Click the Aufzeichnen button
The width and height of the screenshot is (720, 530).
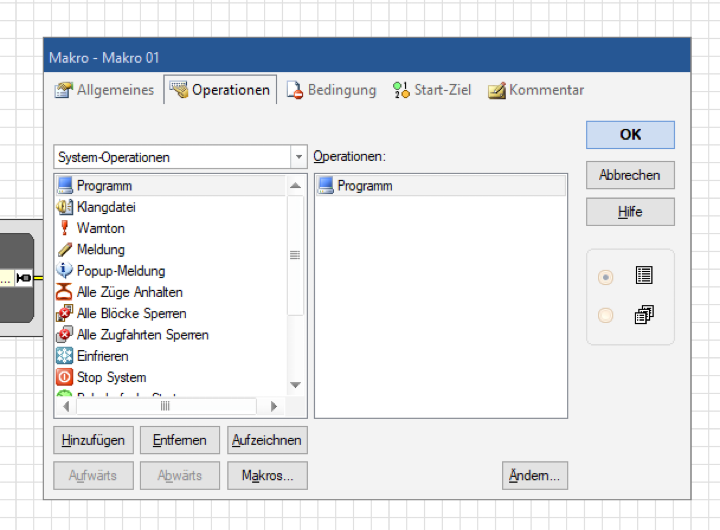click(267, 440)
